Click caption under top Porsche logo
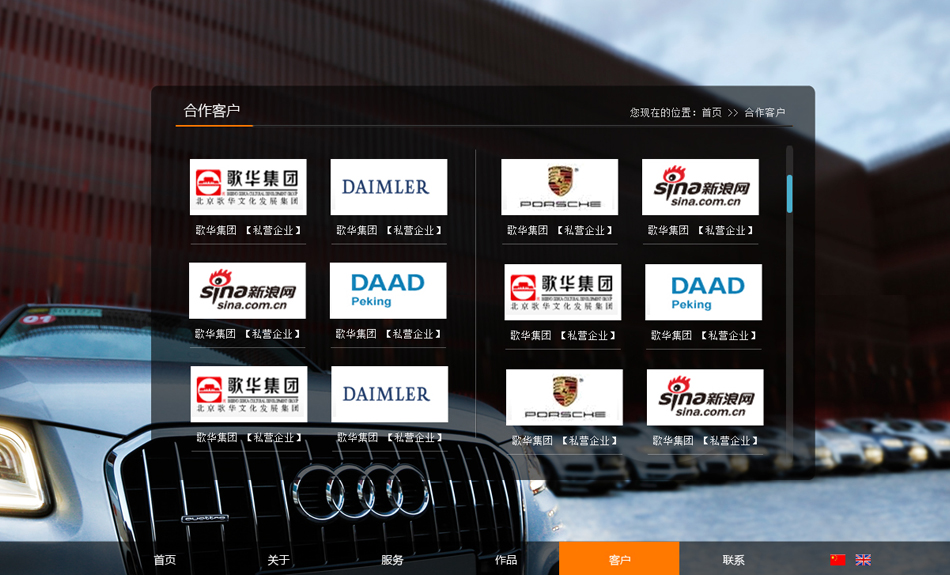 coord(559,230)
